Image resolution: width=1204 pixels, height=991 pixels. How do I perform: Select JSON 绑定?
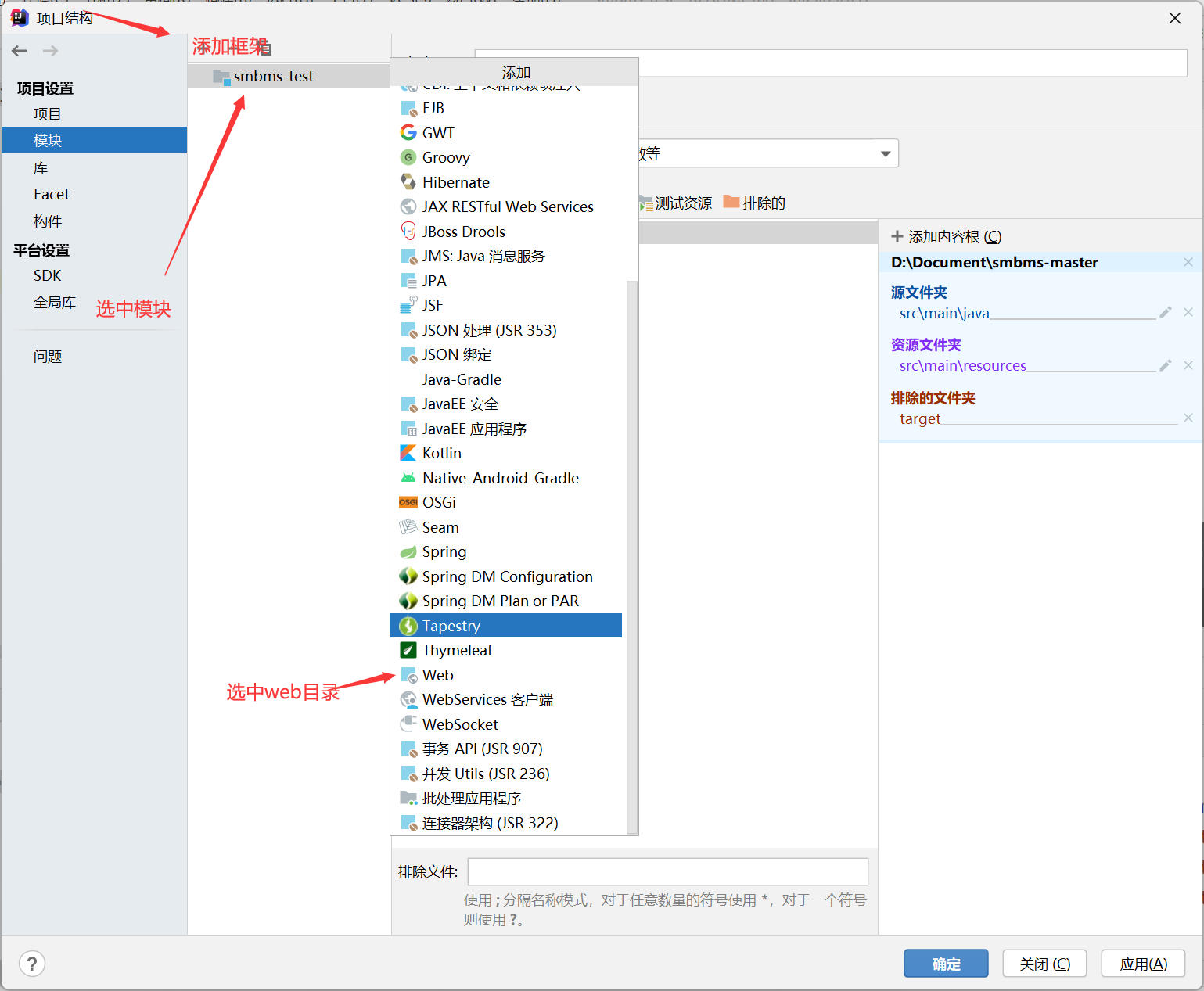pos(506,354)
